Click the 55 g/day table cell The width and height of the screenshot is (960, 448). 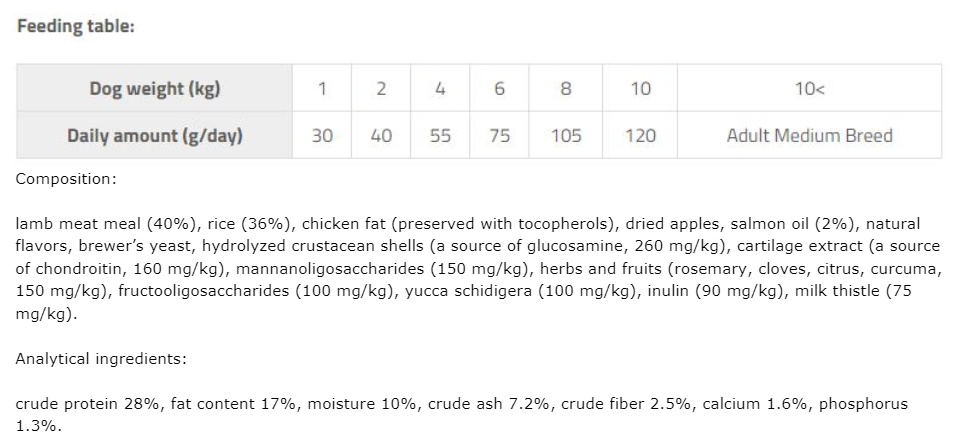tap(440, 135)
